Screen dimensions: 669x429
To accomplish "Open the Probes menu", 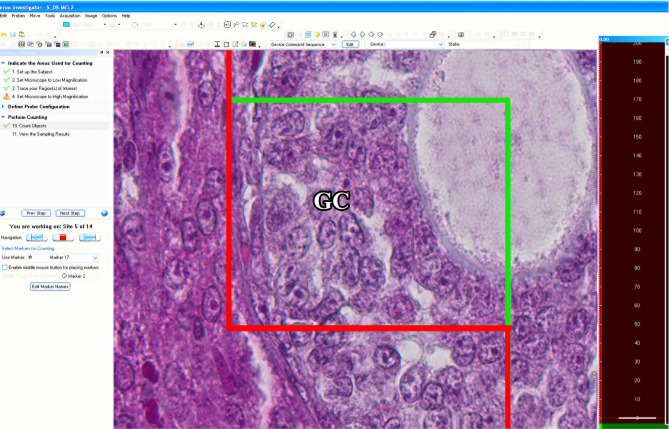I will click(x=18, y=15).
